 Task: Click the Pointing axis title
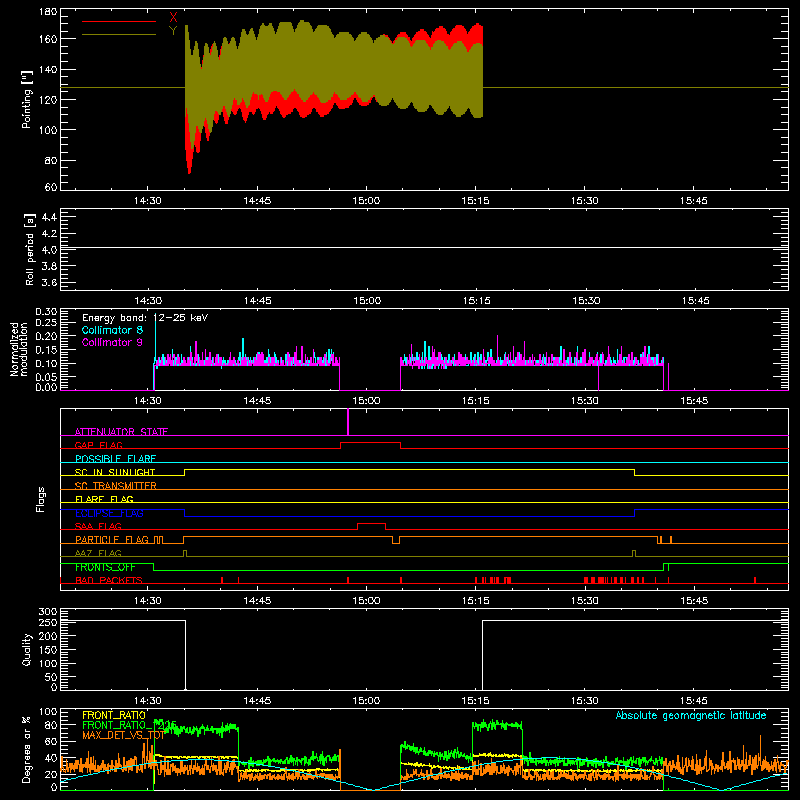[x=27, y=99]
